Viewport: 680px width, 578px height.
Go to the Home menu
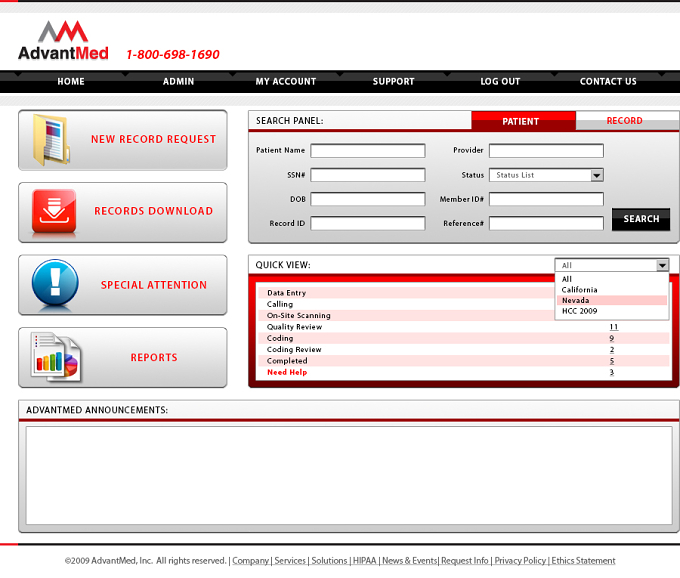coord(71,81)
